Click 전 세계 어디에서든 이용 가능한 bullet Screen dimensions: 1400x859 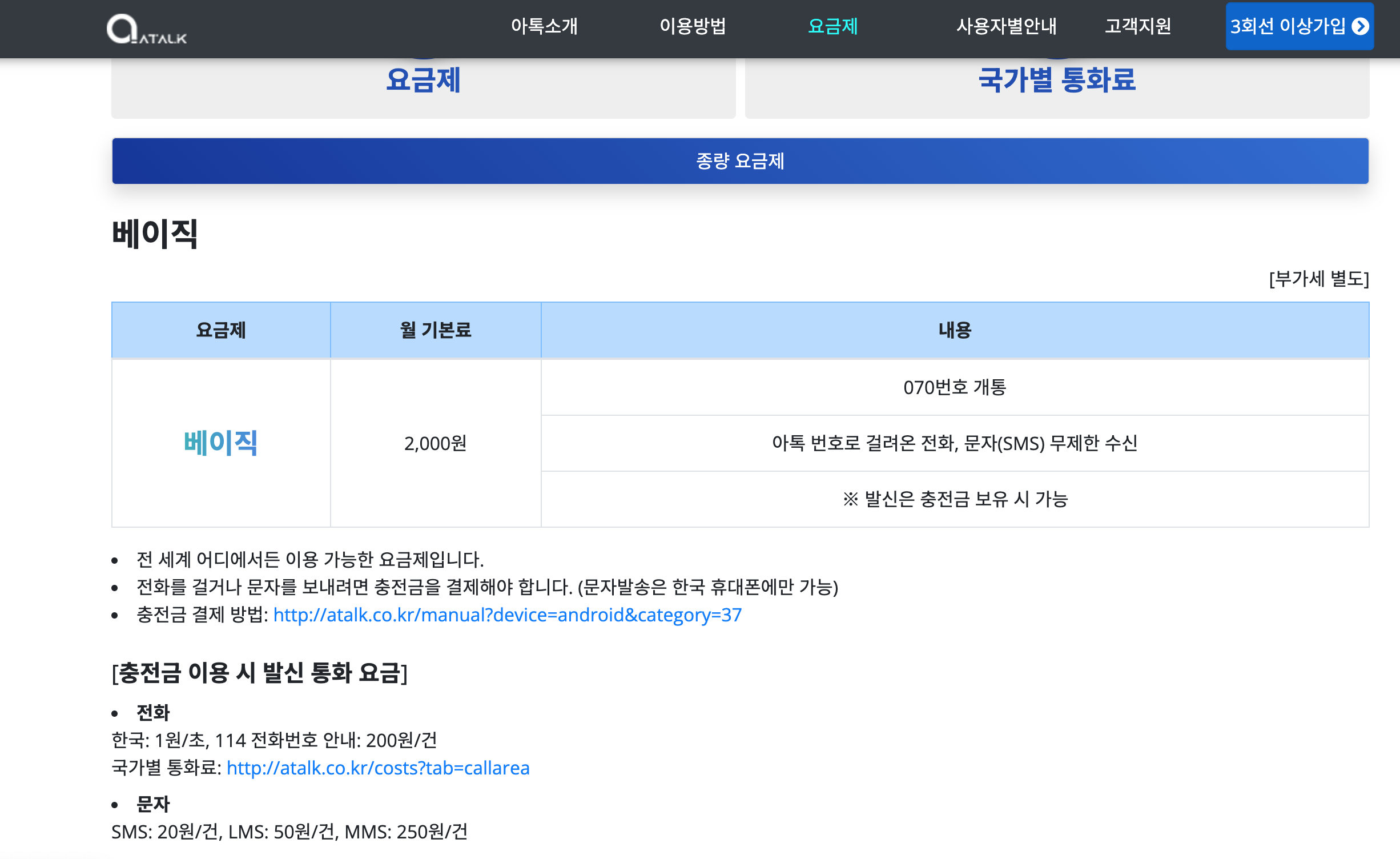[x=310, y=559]
